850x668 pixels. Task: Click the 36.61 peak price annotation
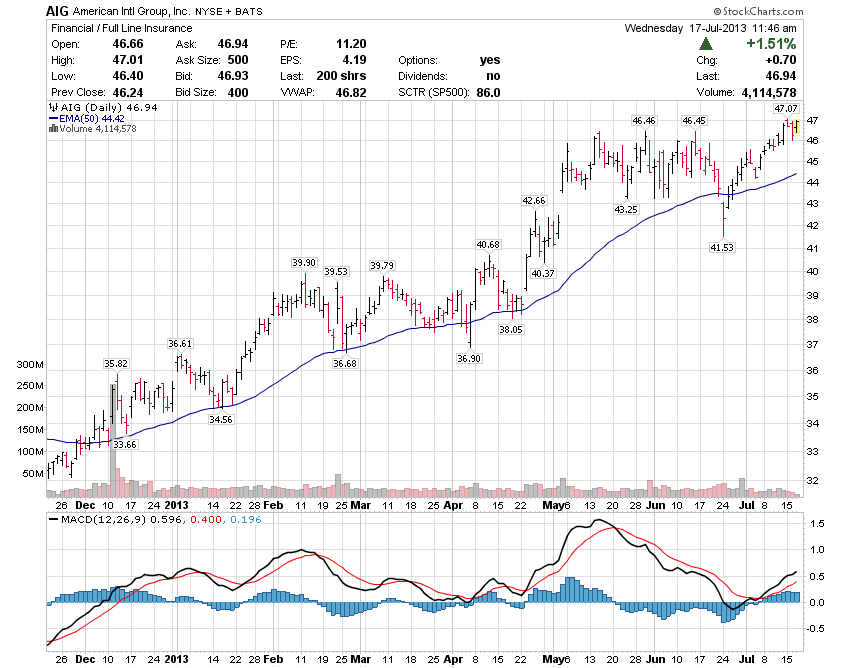179,344
